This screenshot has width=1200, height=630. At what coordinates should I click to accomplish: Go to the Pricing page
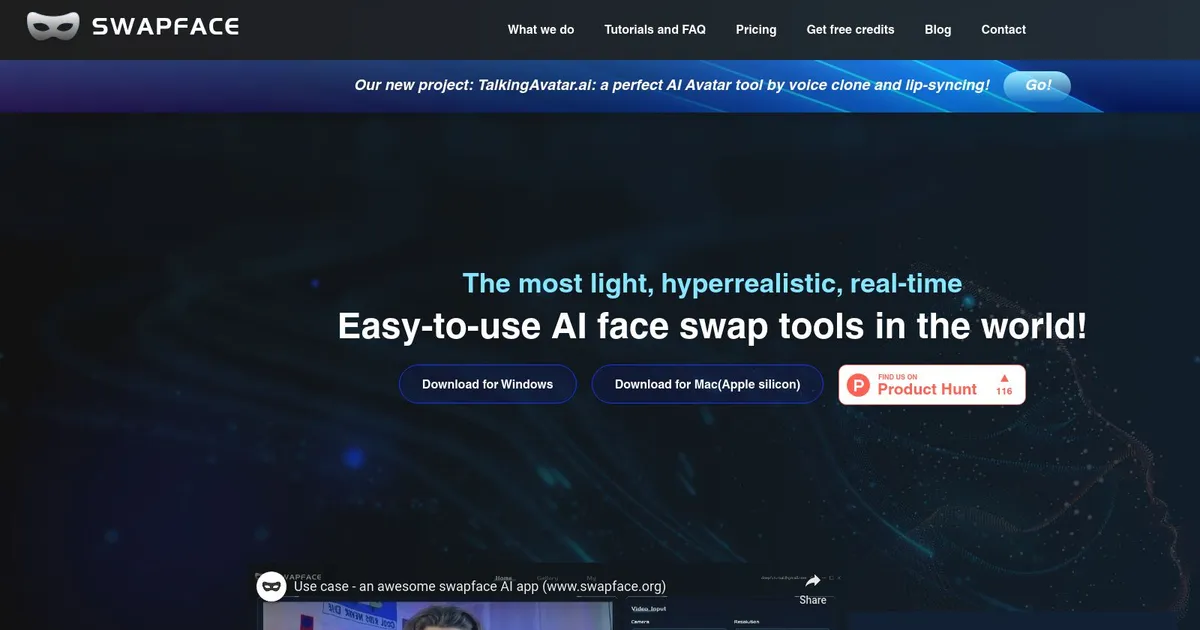pyautogui.click(x=756, y=30)
